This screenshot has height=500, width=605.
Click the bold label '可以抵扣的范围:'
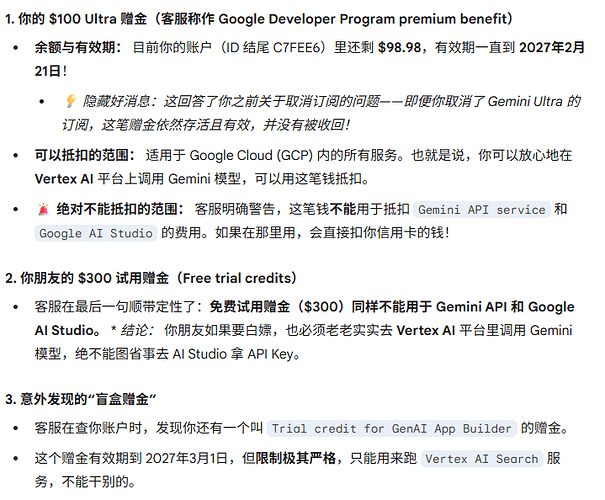(85, 155)
